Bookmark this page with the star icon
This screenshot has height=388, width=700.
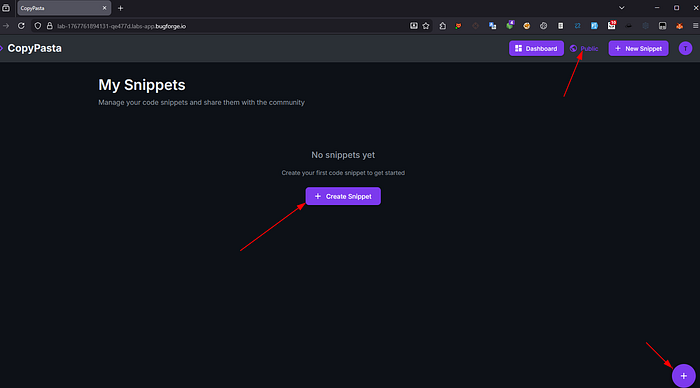[426, 26]
